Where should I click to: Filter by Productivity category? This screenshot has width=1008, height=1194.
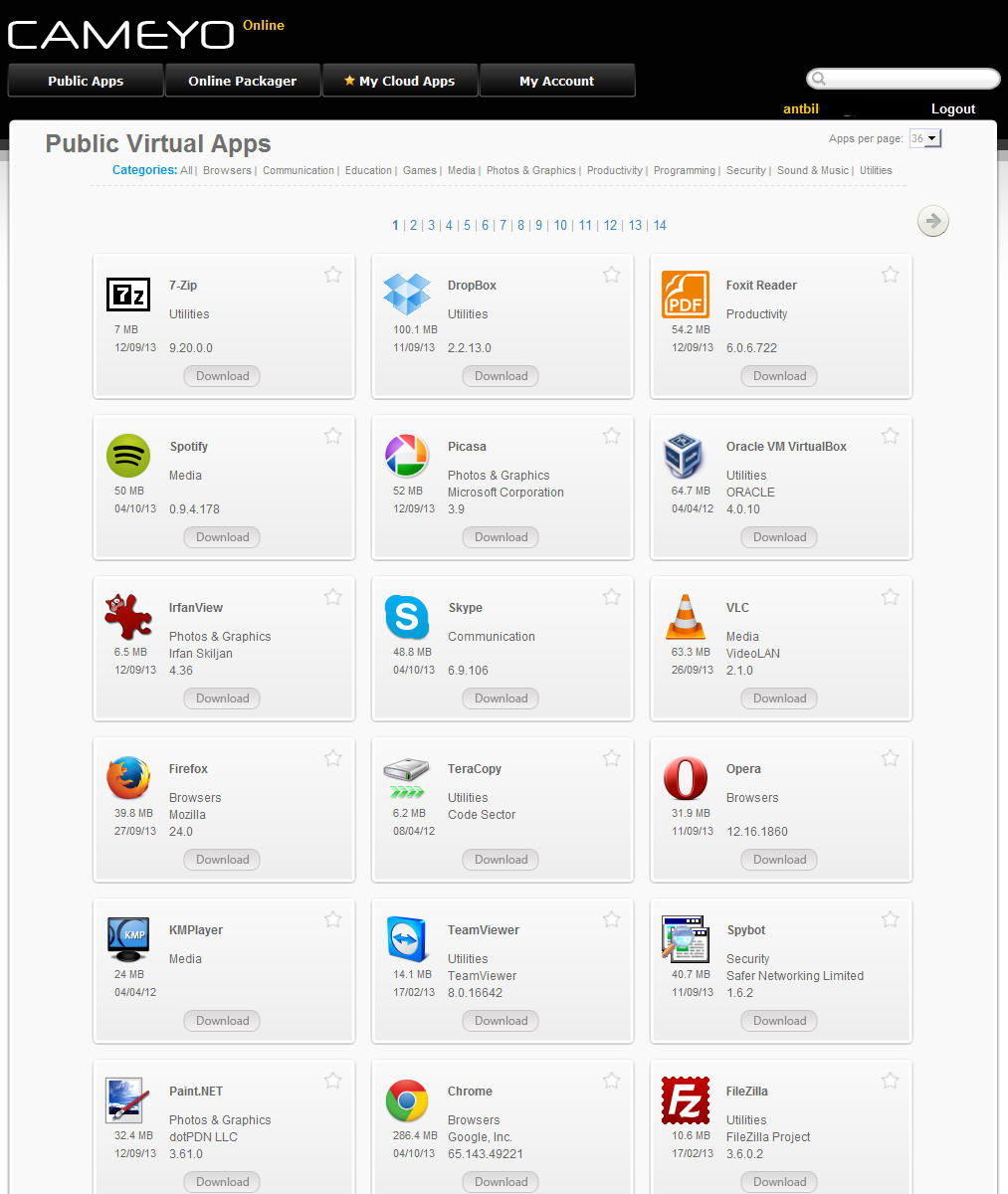pos(615,170)
